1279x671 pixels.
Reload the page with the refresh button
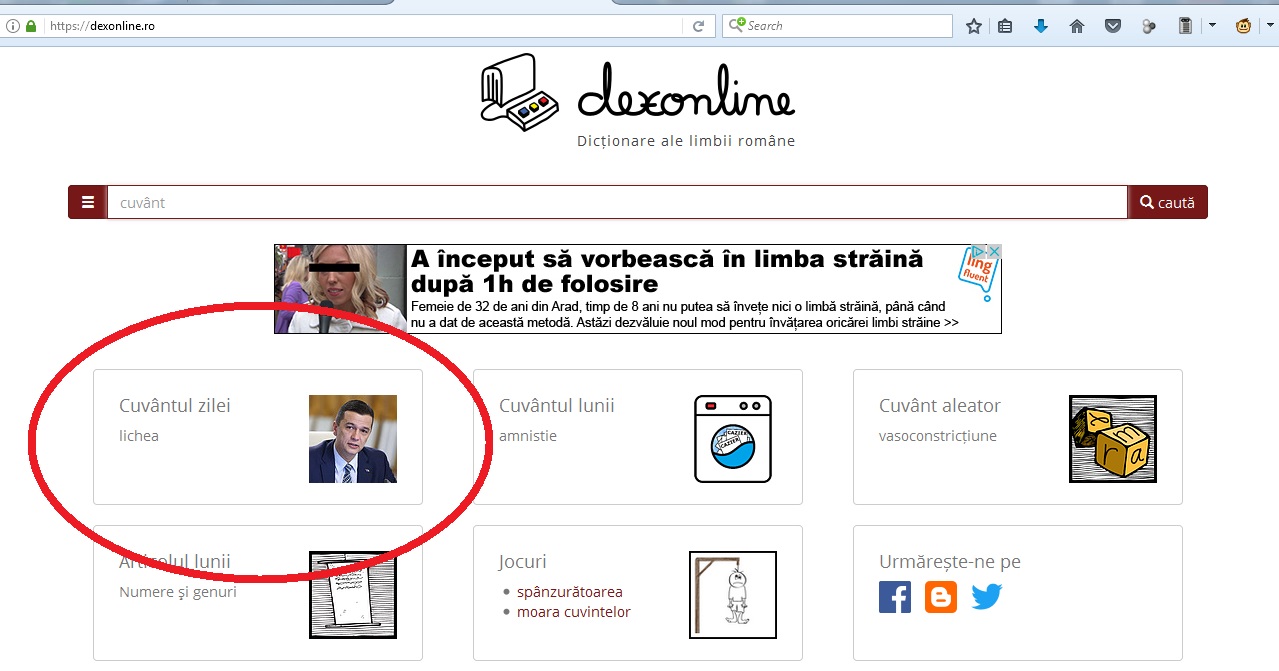coord(699,26)
